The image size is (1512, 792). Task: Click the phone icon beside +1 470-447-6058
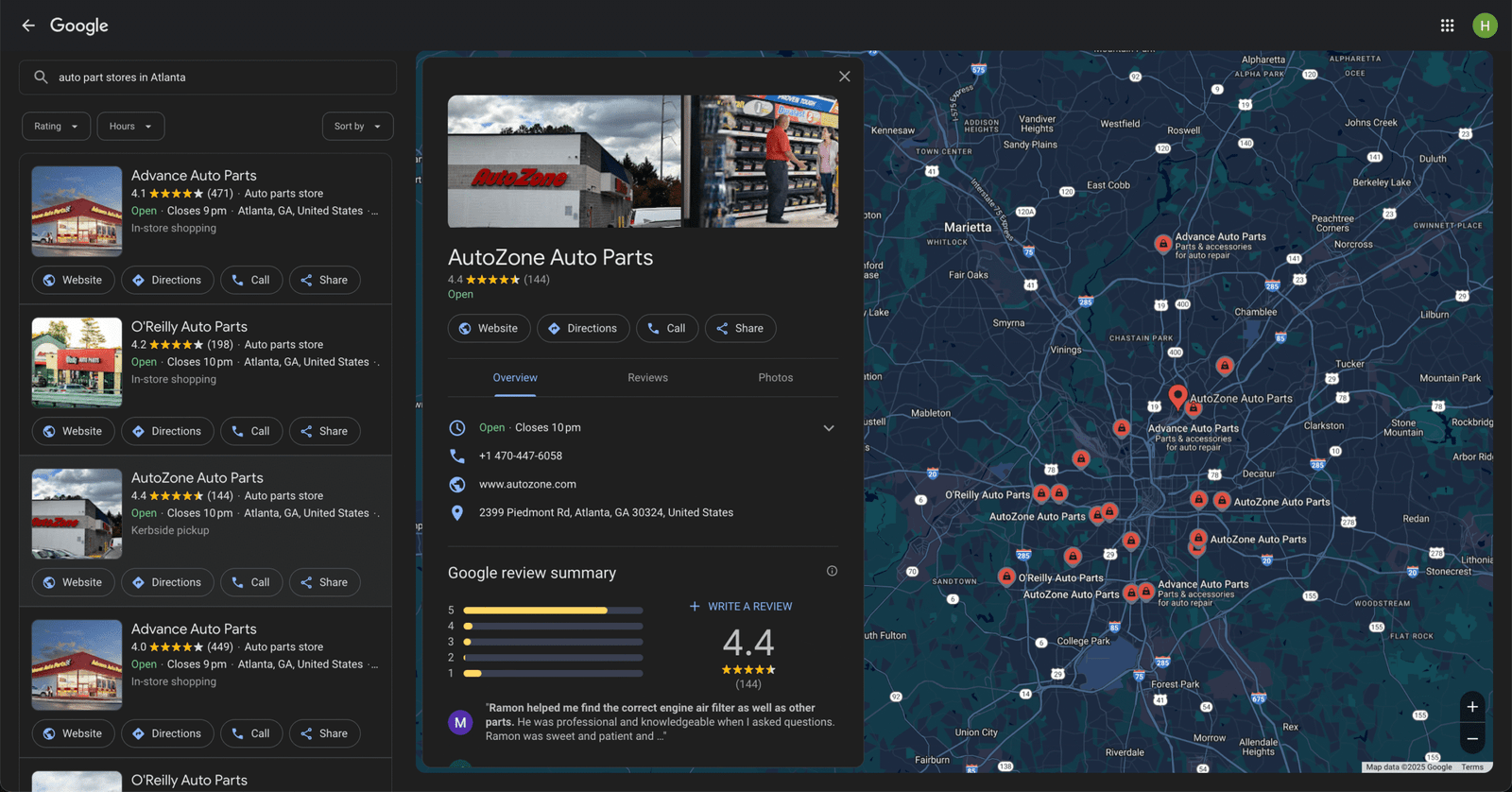pos(457,456)
